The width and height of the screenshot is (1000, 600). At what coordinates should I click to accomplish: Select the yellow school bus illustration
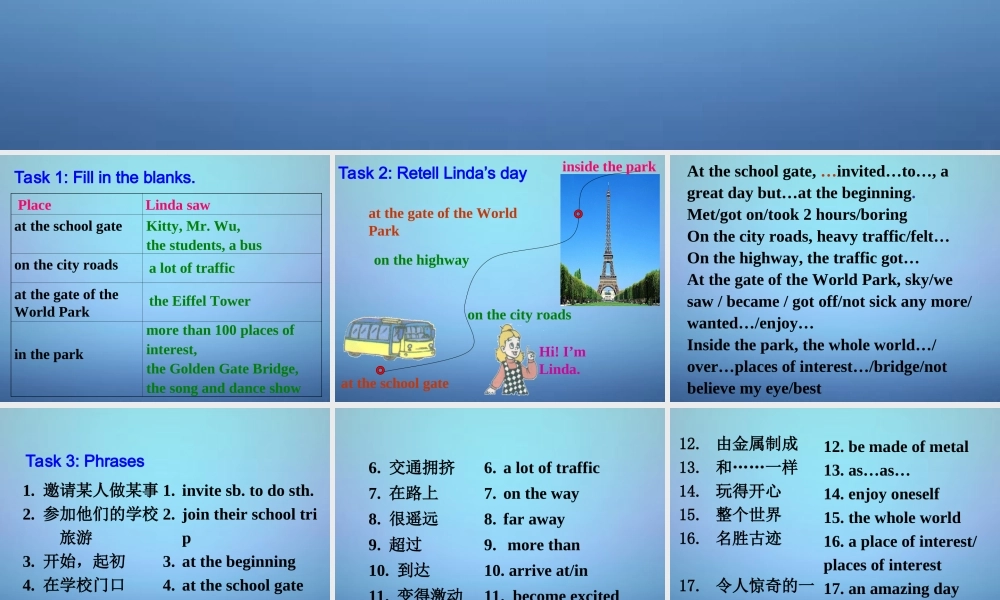(x=390, y=340)
